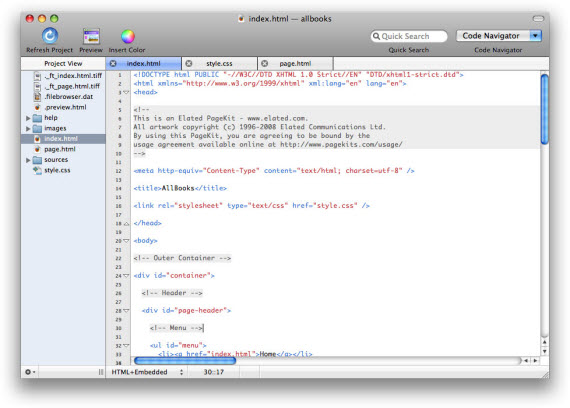Close the index.html tab
Viewport: 570px width, 408px height.
click(113, 63)
